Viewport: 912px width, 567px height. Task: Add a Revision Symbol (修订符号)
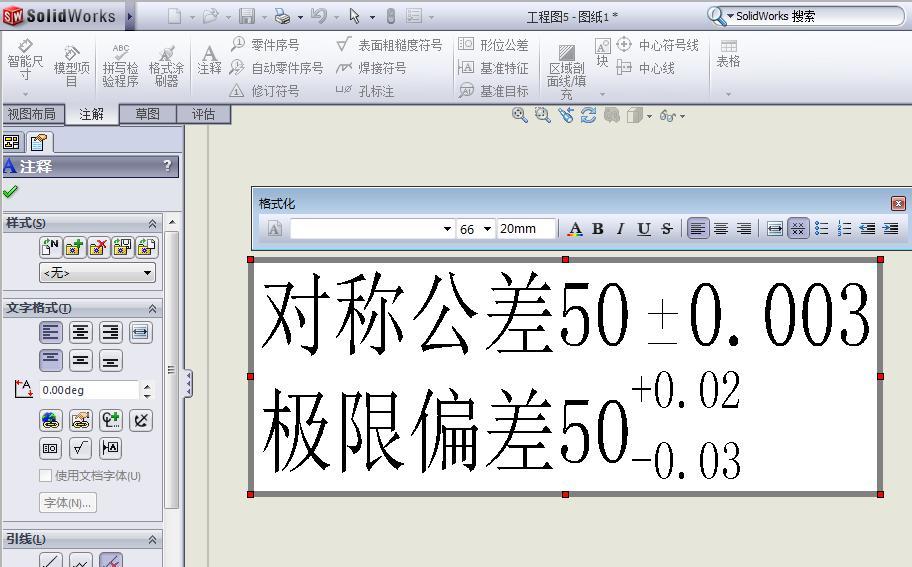pyautogui.click(x=265, y=91)
